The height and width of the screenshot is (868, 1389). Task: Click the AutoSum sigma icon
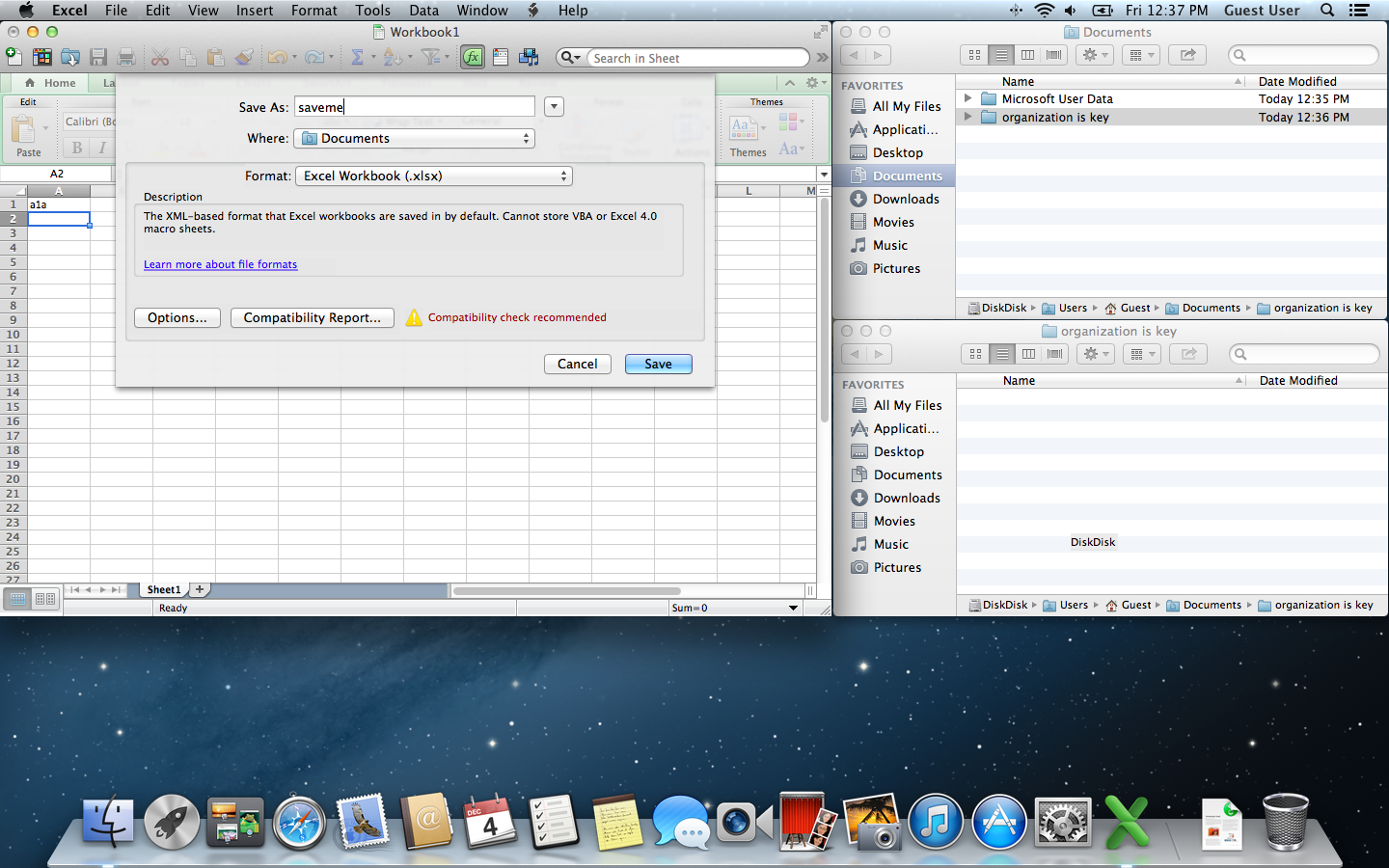[x=357, y=58]
